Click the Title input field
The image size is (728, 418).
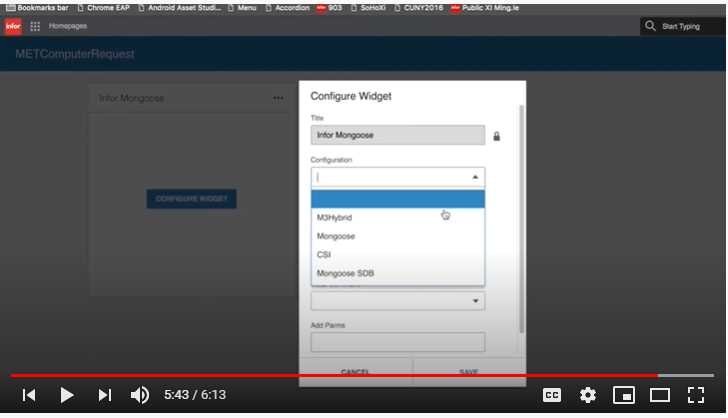(x=398, y=135)
